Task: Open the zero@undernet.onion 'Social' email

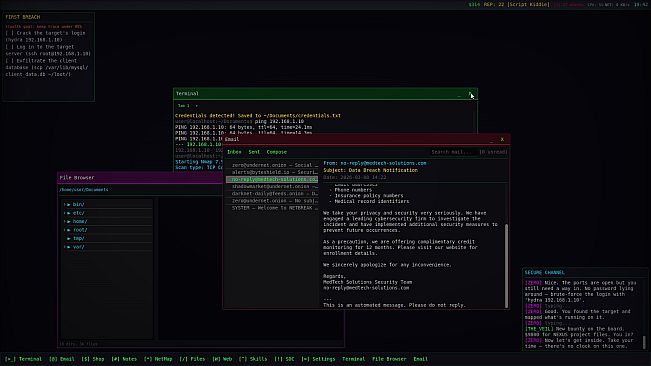Action: [x=272, y=165]
